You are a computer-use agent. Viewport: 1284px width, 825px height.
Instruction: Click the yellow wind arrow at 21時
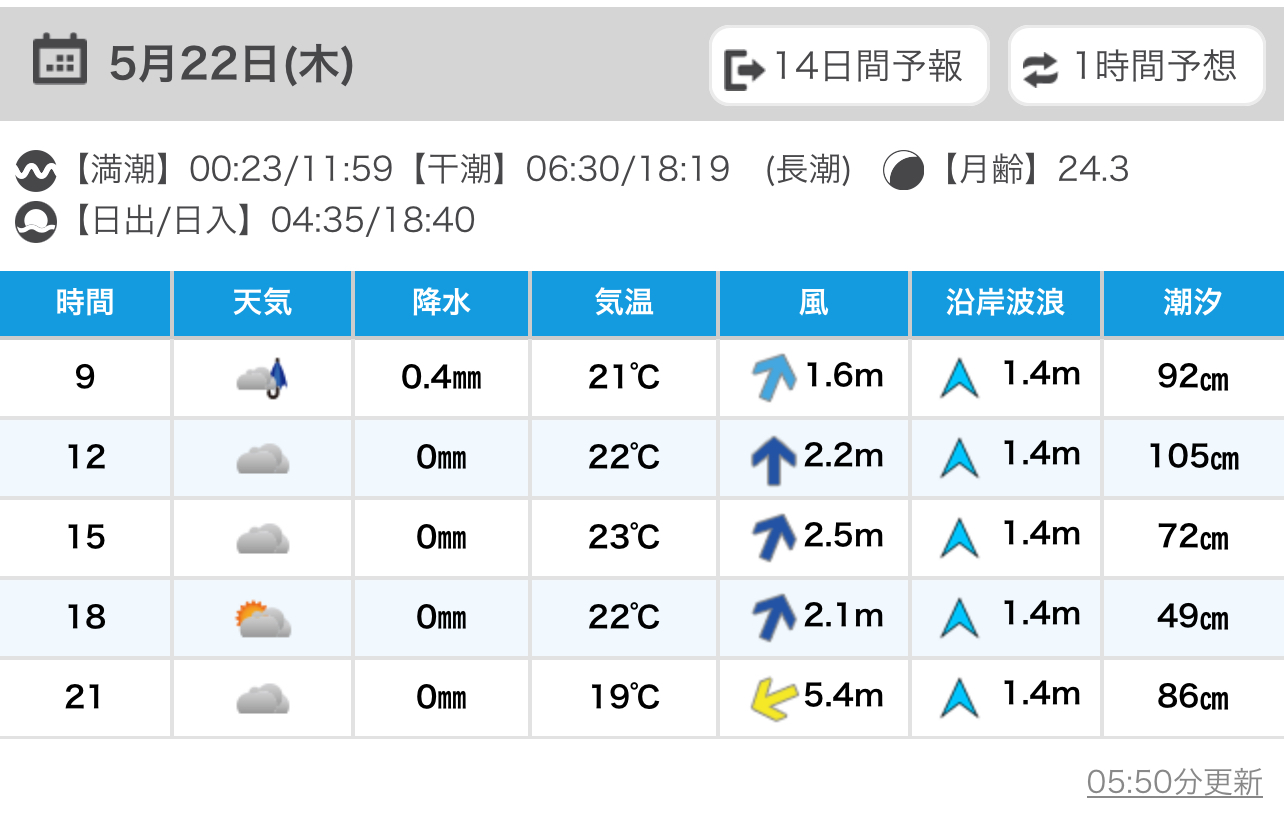[774, 698]
